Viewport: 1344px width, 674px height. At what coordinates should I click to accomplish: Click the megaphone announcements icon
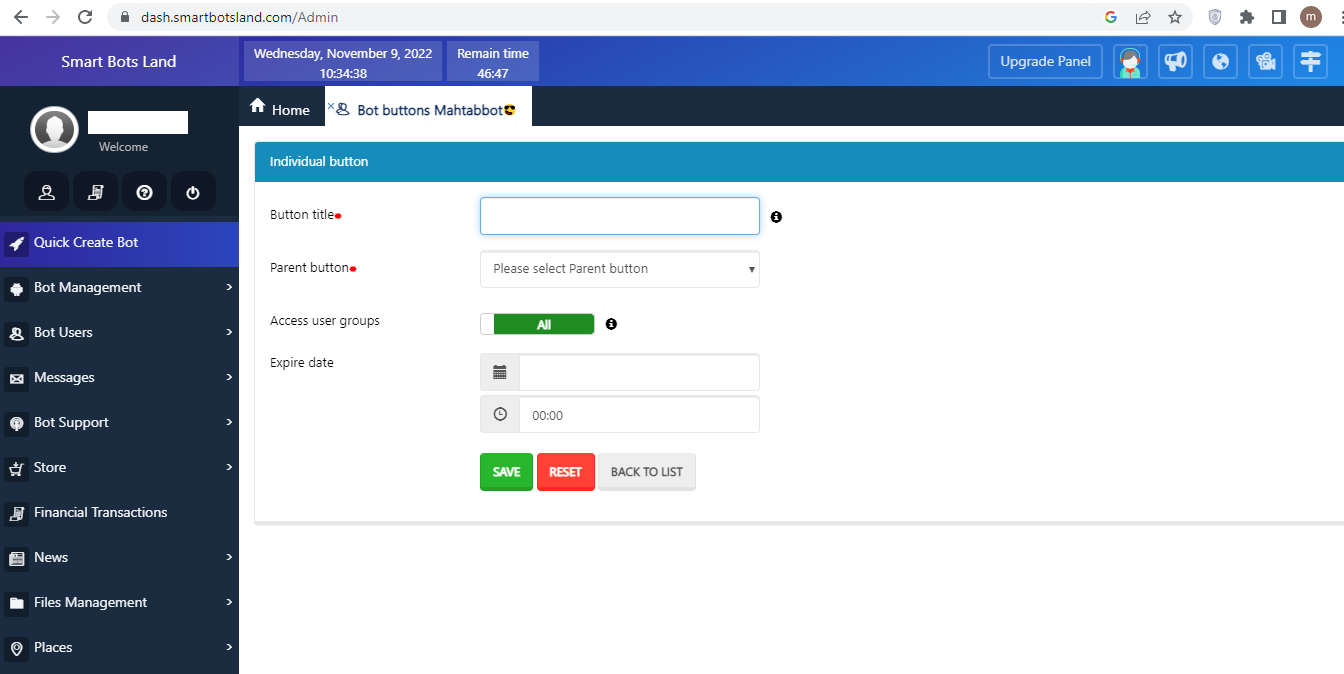1175,61
